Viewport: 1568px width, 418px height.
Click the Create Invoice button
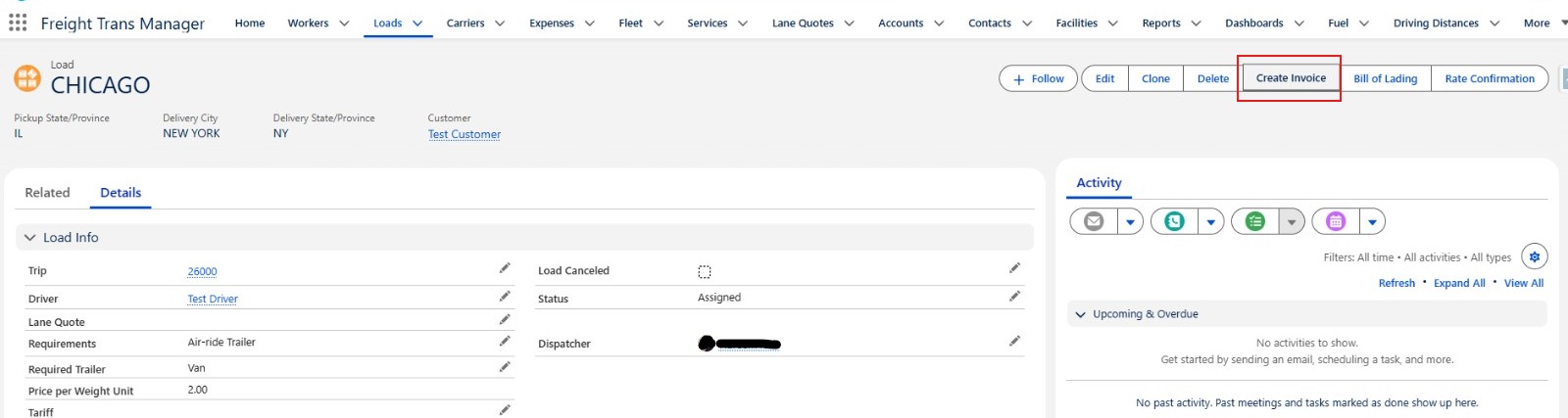[x=1290, y=78]
